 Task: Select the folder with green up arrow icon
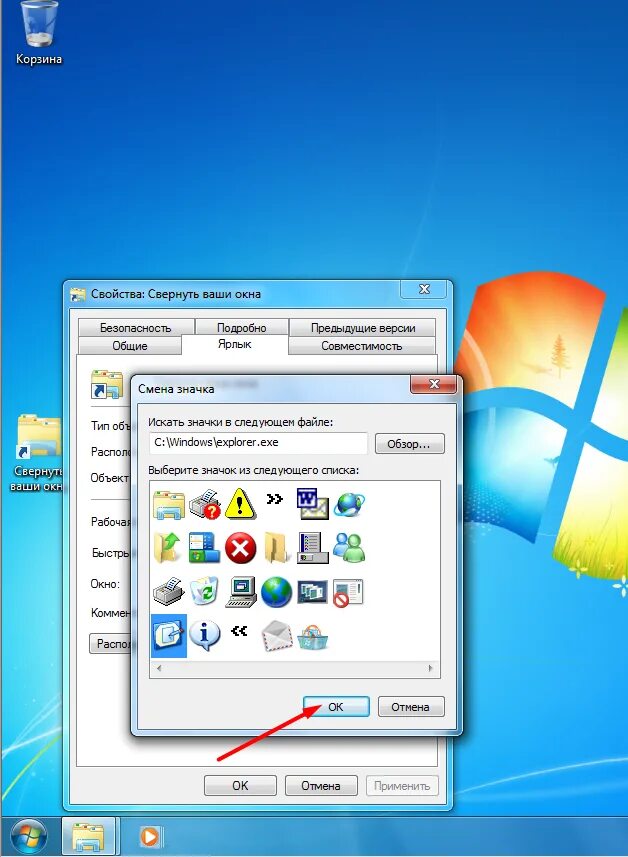tap(168, 548)
